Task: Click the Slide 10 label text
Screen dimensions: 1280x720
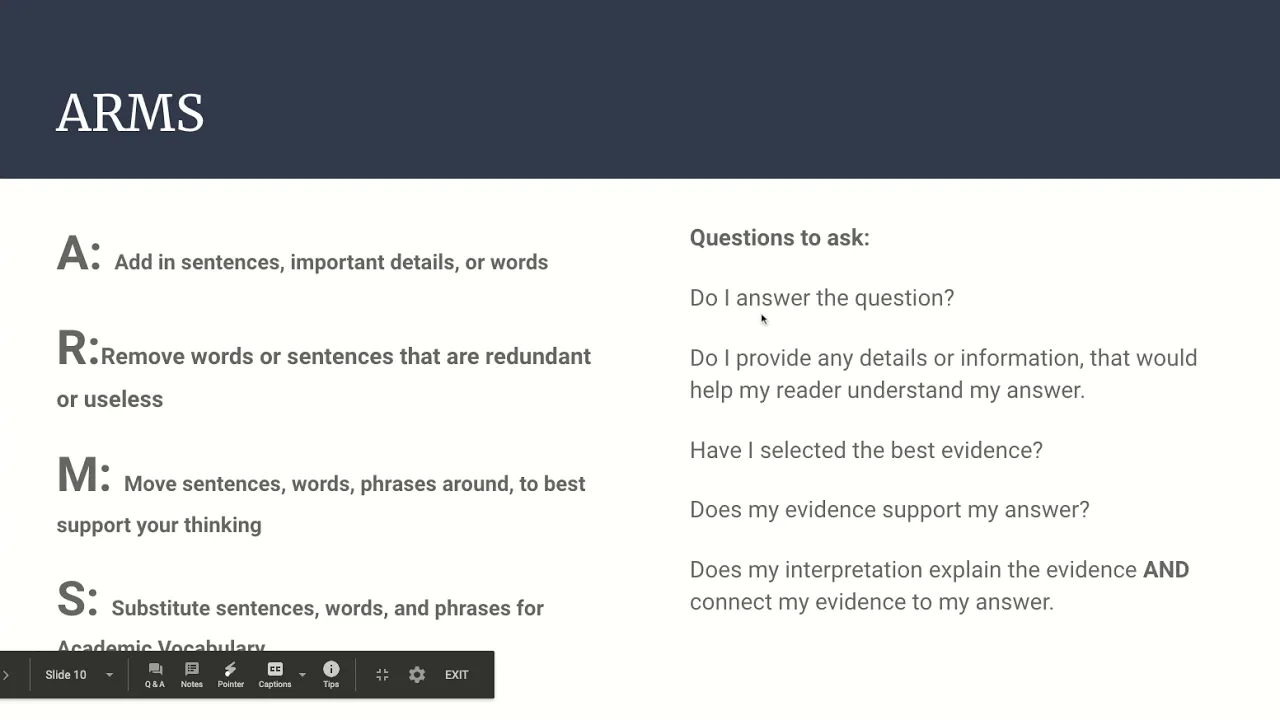Action: 66,675
